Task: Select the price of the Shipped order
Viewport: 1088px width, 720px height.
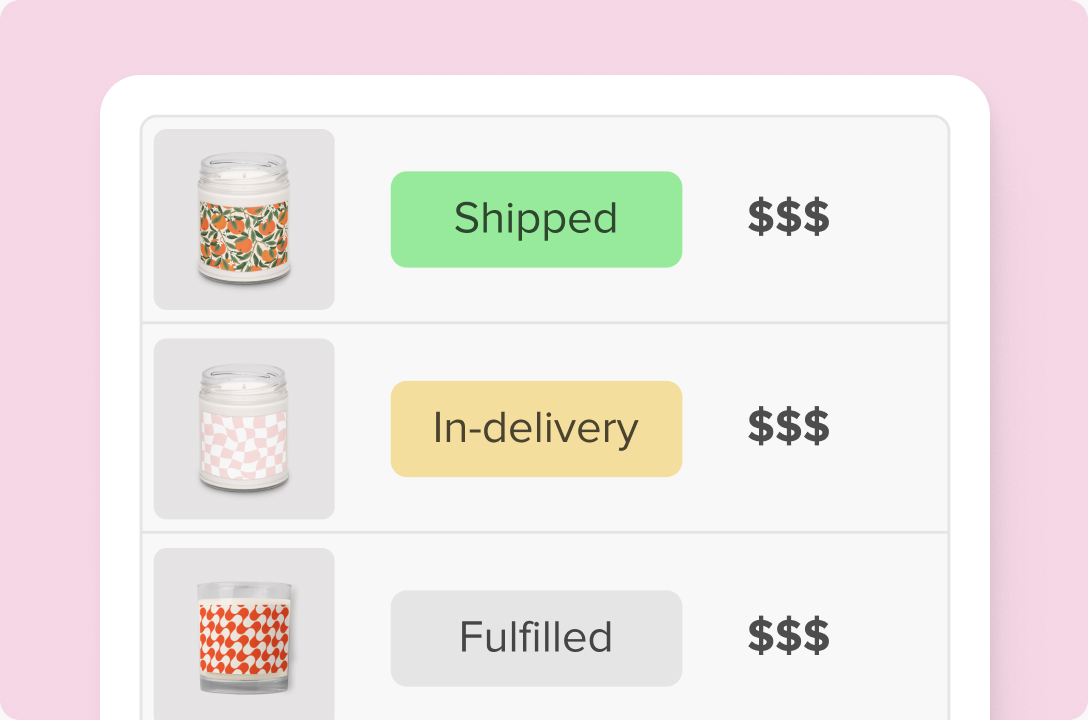Action: click(788, 219)
